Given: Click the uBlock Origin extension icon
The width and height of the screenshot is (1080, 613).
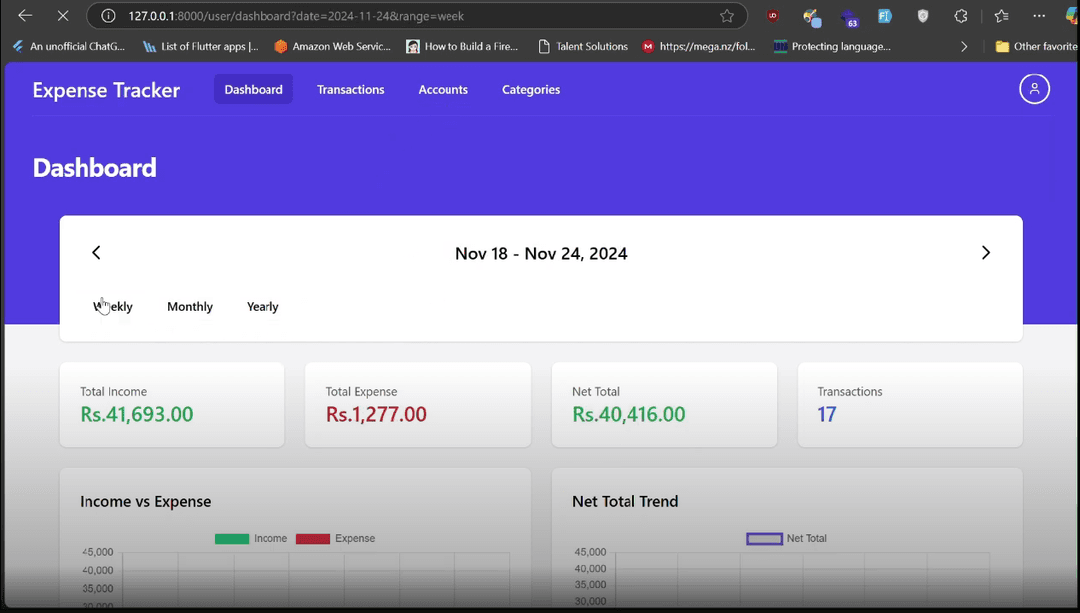Looking at the screenshot, I should [774, 16].
